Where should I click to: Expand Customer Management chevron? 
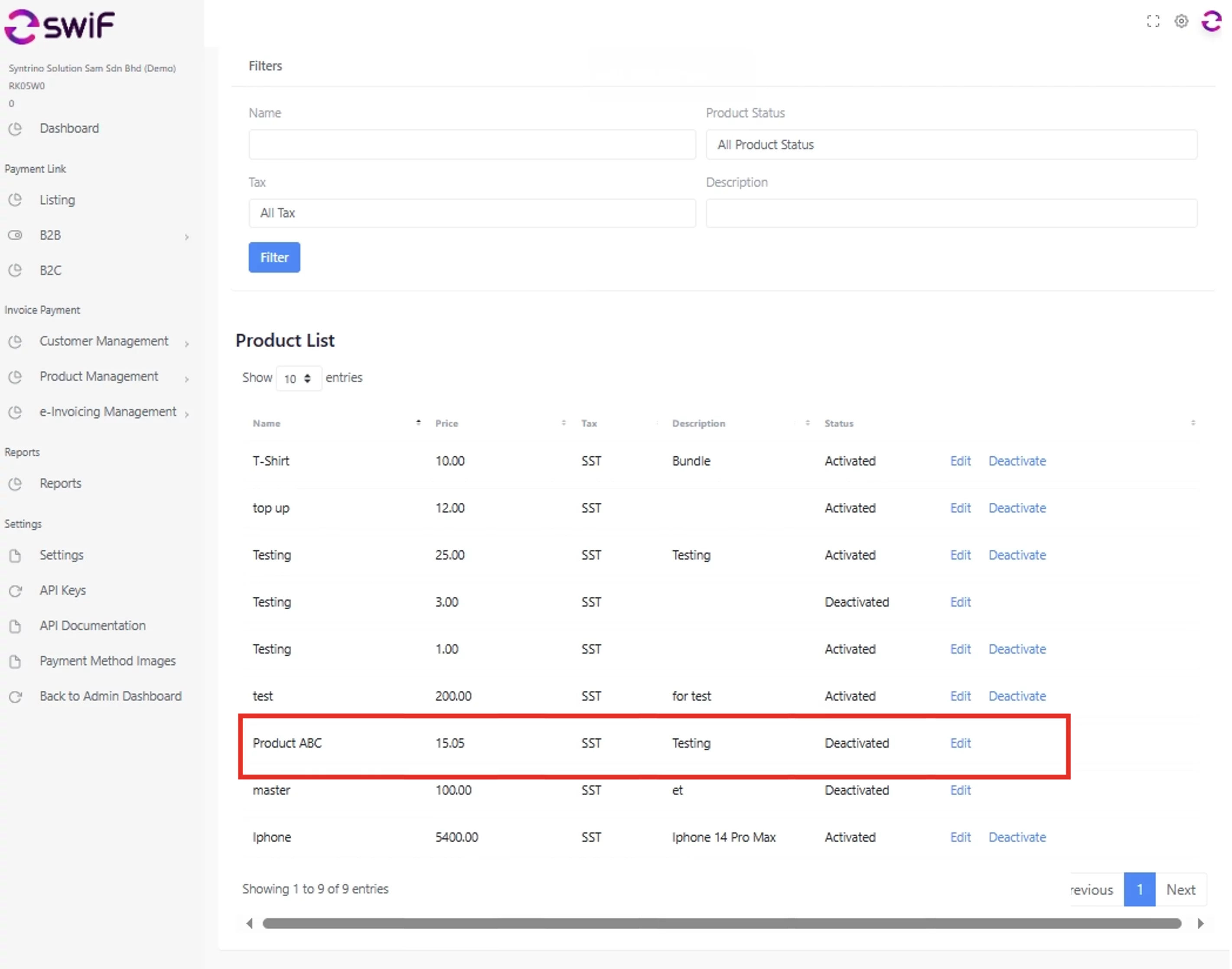[187, 344]
